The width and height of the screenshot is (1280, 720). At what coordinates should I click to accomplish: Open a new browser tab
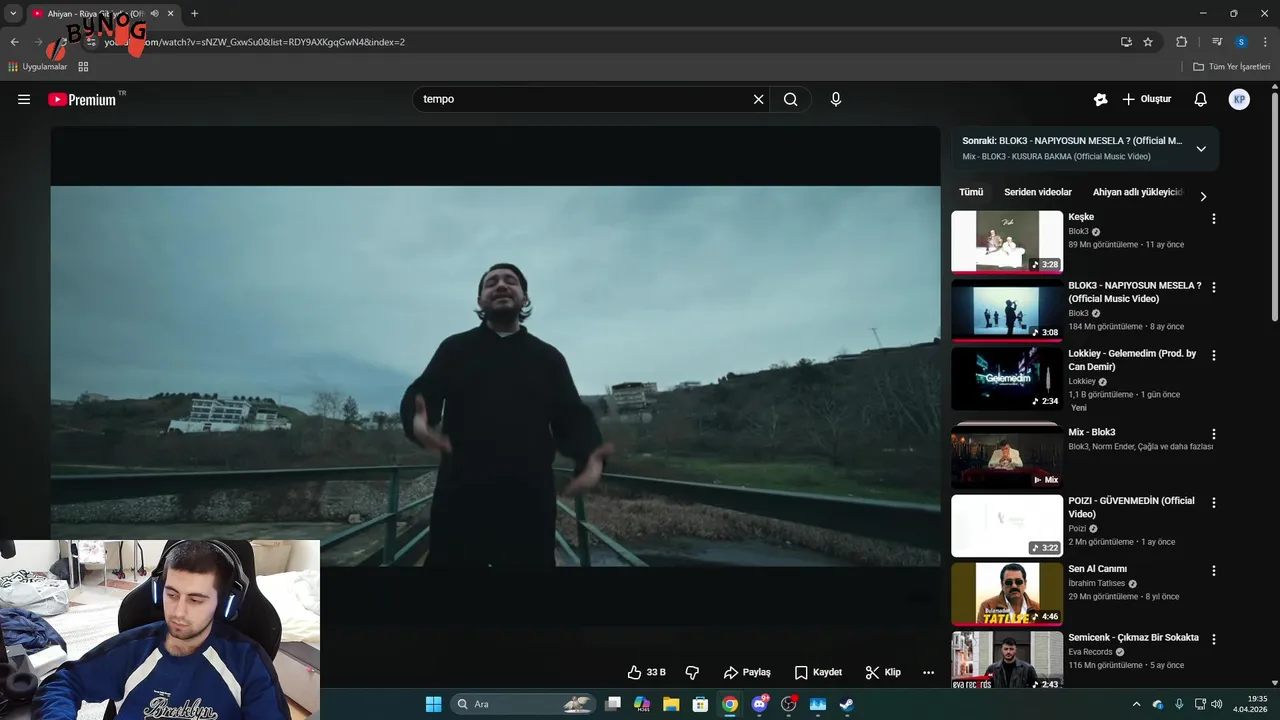click(194, 13)
